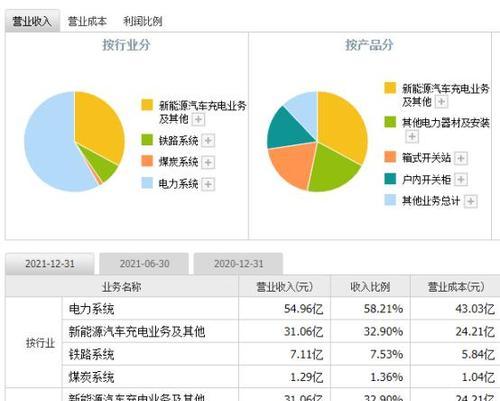Click the 铁路系统 table row name
The height and width of the screenshot is (401, 500).
pyautogui.click(x=91, y=354)
